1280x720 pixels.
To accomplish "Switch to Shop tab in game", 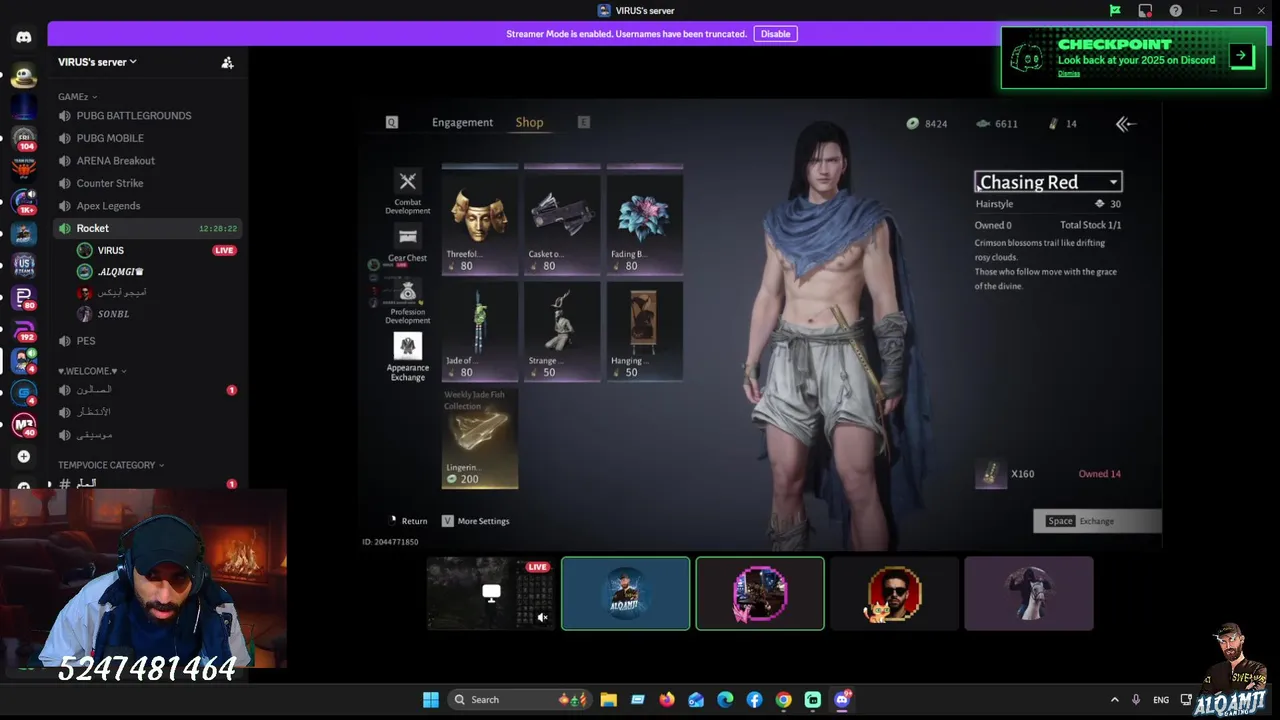I will click(529, 123).
